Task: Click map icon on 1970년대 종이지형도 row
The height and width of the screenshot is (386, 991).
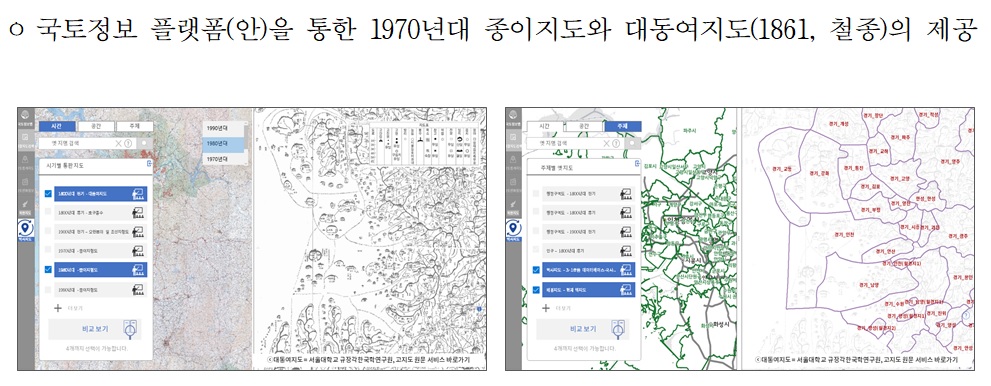Action: coord(137,251)
